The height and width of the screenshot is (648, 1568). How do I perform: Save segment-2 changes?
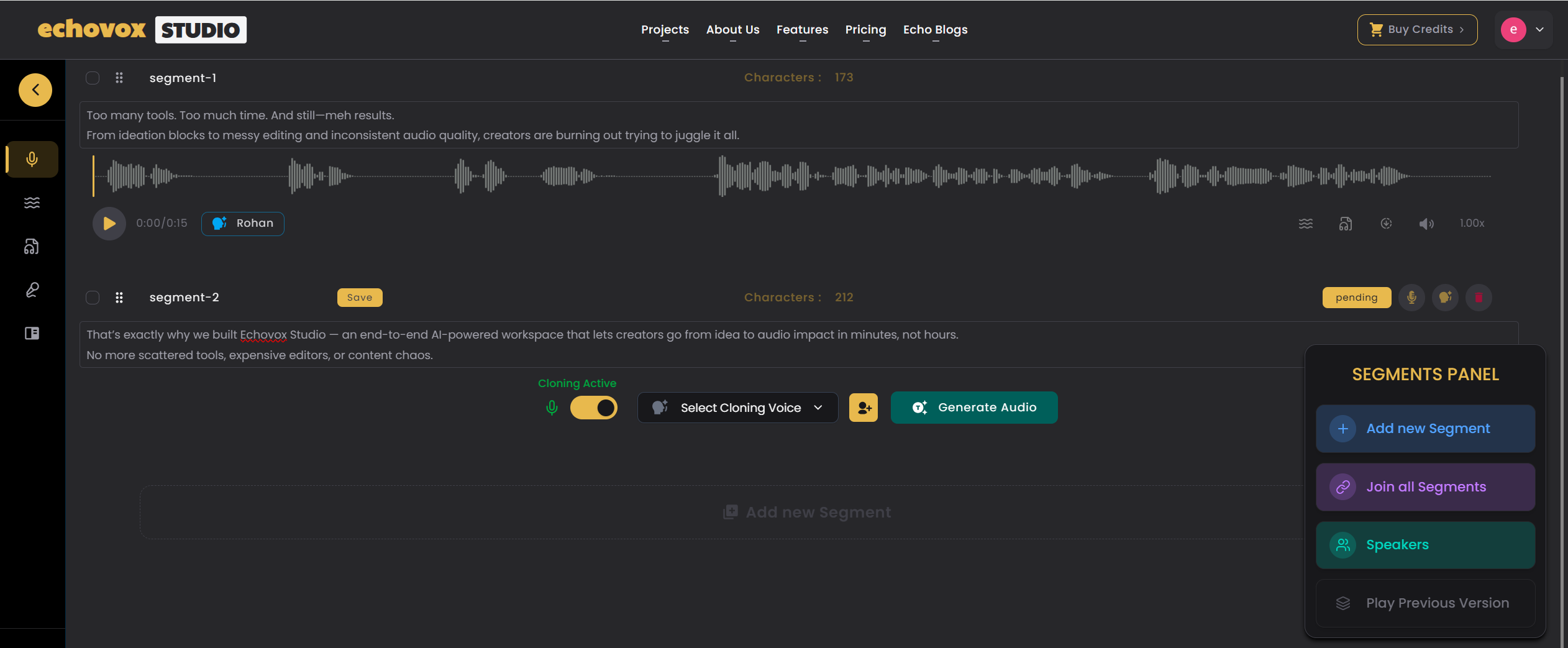pos(360,298)
